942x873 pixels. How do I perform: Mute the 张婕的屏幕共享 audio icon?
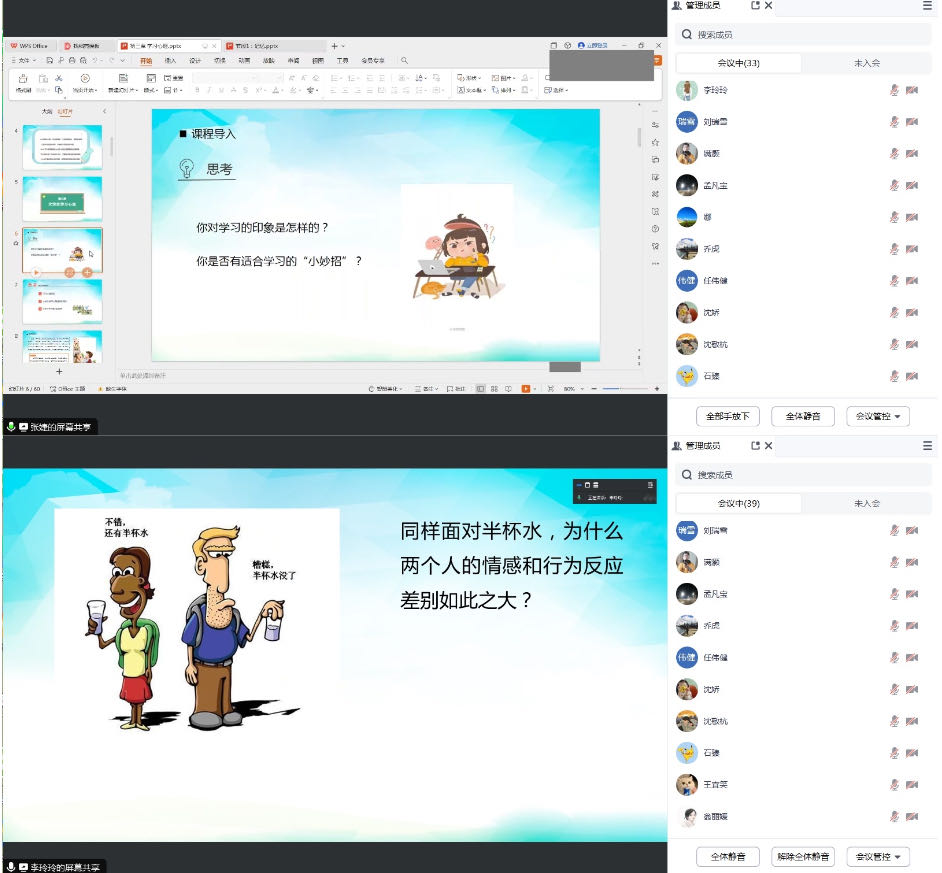click(x=9, y=425)
